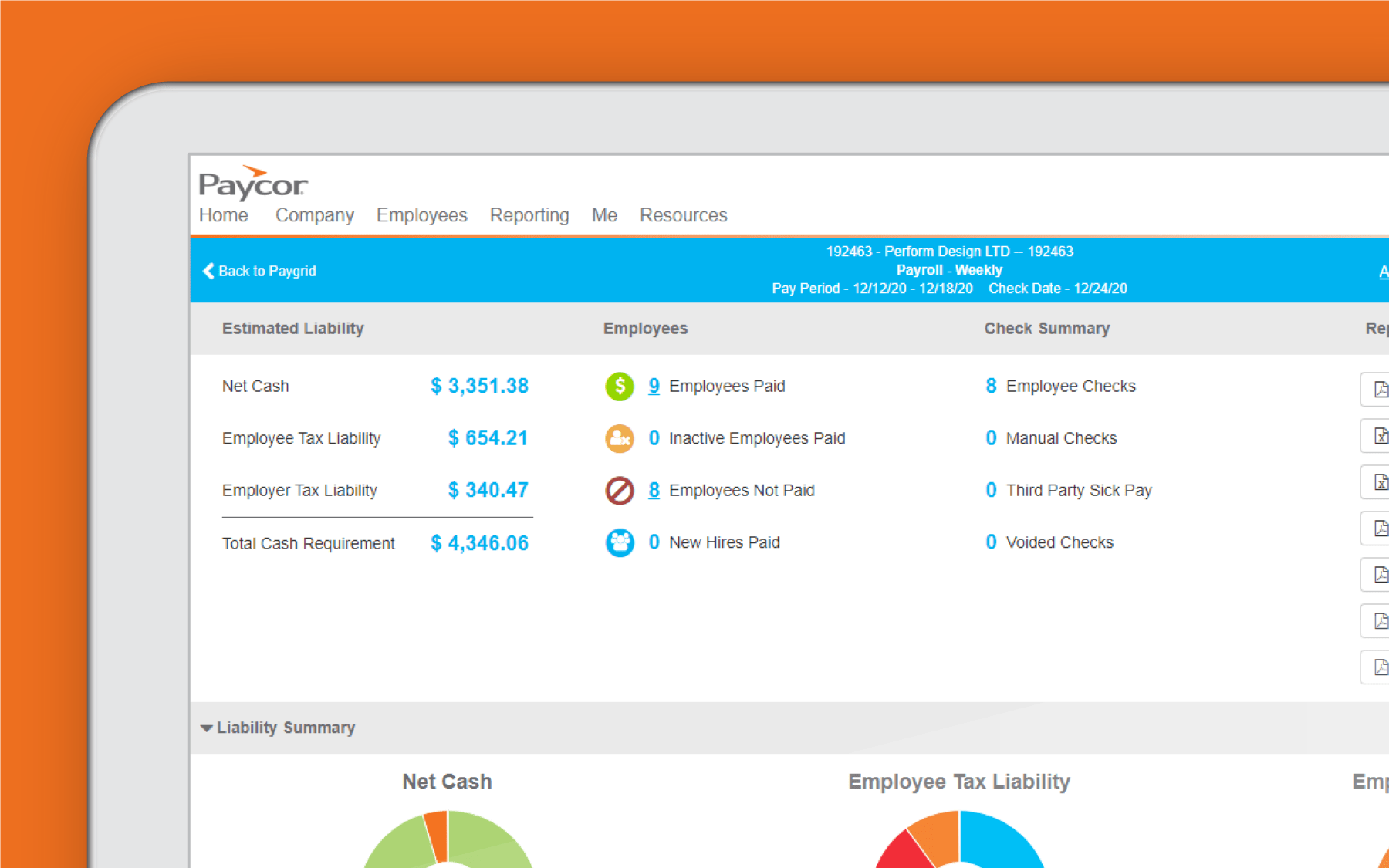Click the orange slice of Net Cash pie
The width and height of the screenshot is (1389, 868).
pos(438,835)
